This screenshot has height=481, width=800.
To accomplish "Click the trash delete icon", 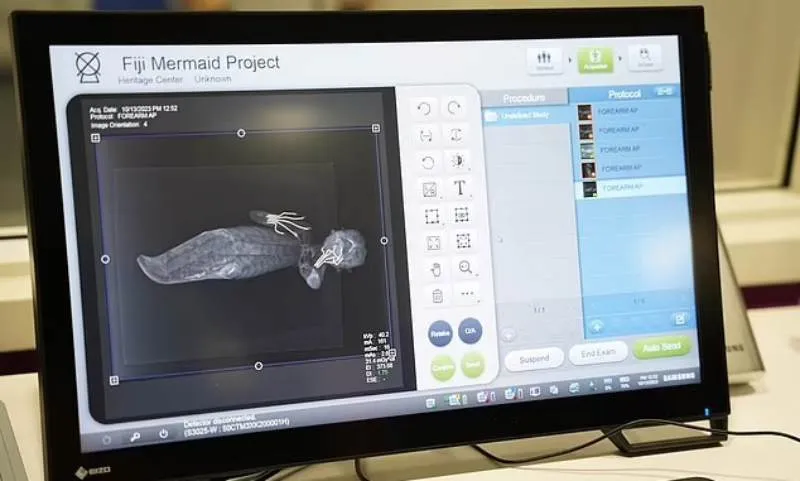I will pos(436,295).
